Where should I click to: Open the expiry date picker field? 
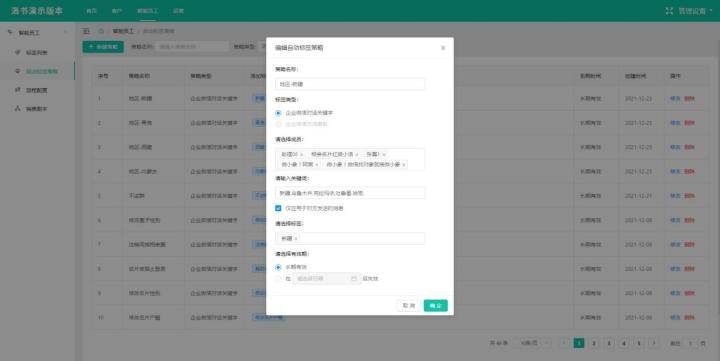click(x=326, y=279)
